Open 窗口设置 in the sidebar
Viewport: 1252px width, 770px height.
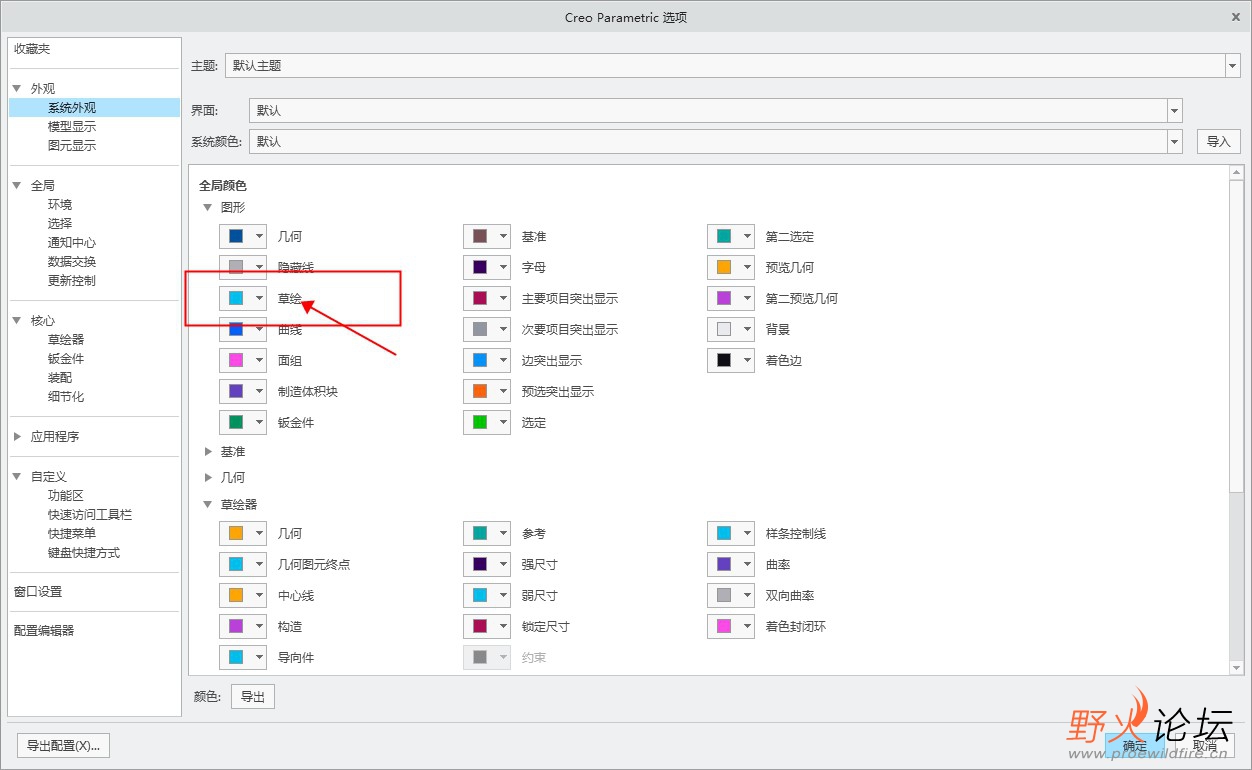coord(38,591)
